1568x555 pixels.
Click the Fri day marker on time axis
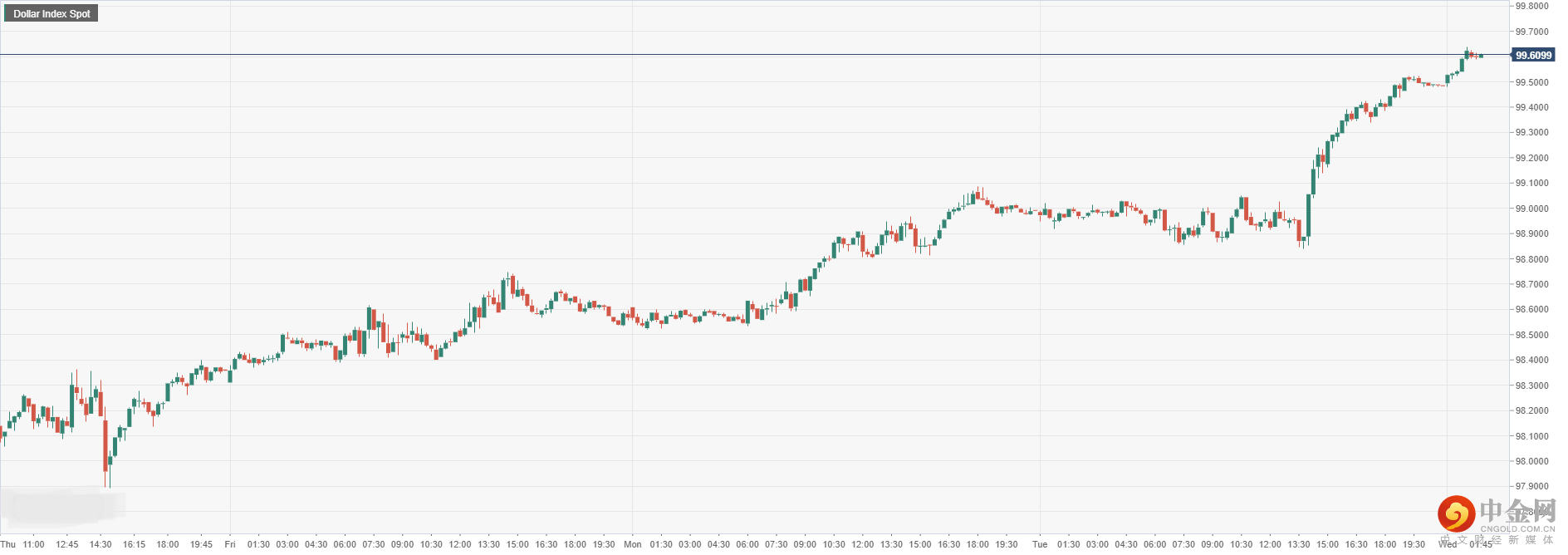(230, 544)
